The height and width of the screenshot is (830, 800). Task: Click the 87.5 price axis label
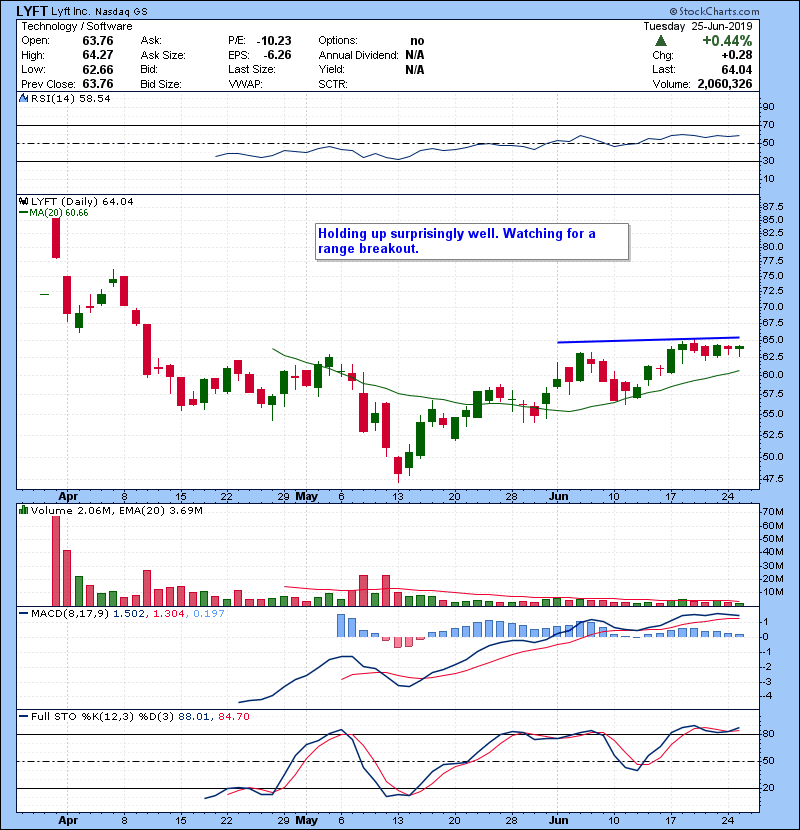[772, 206]
